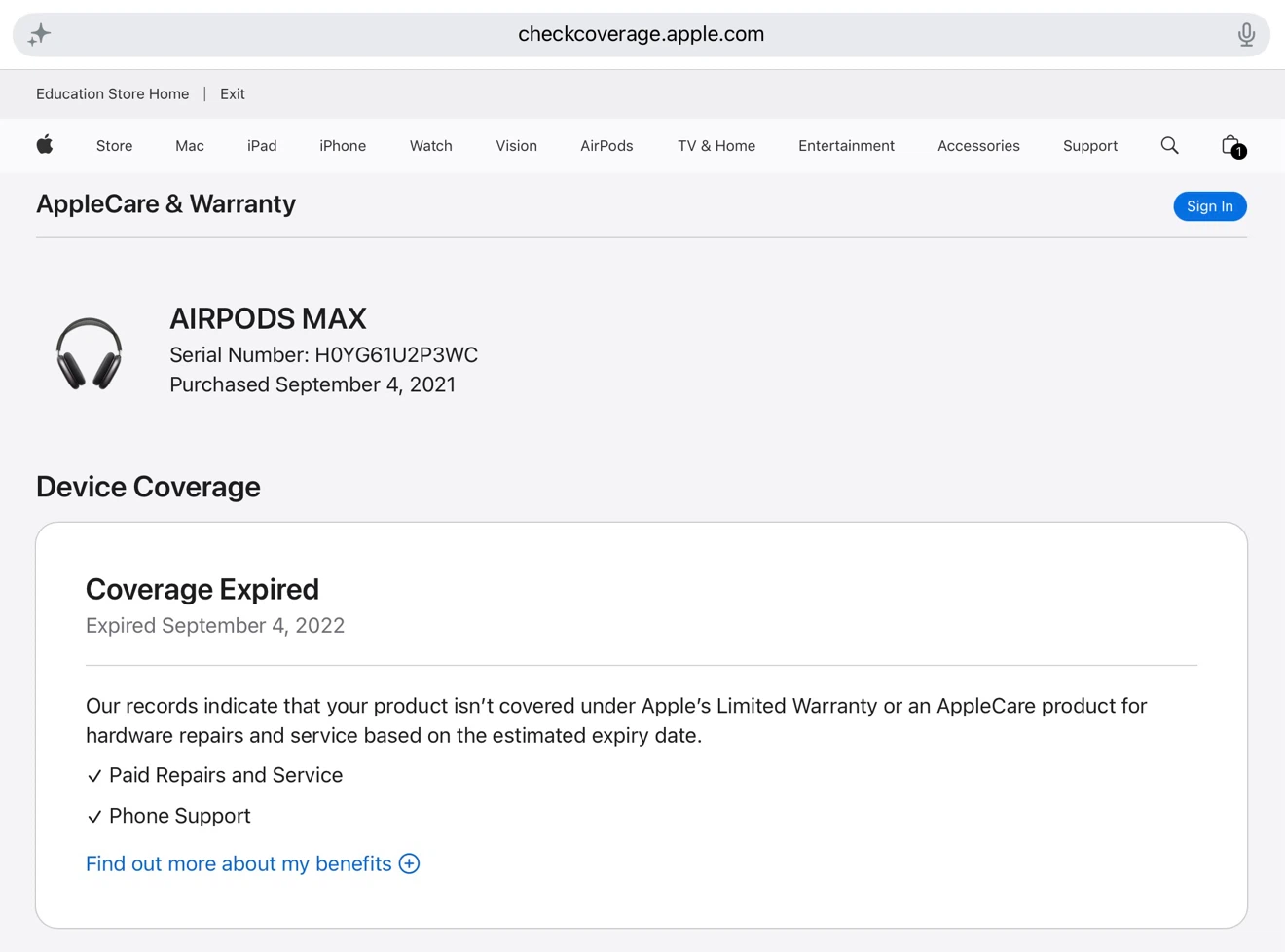Click the Exit link
The height and width of the screenshot is (952, 1285).
click(233, 94)
